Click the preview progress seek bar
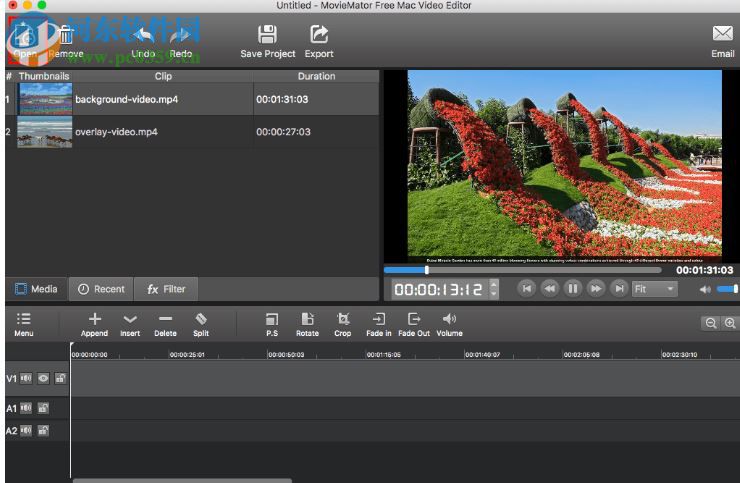This screenshot has width=740, height=483. [x=522, y=270]
